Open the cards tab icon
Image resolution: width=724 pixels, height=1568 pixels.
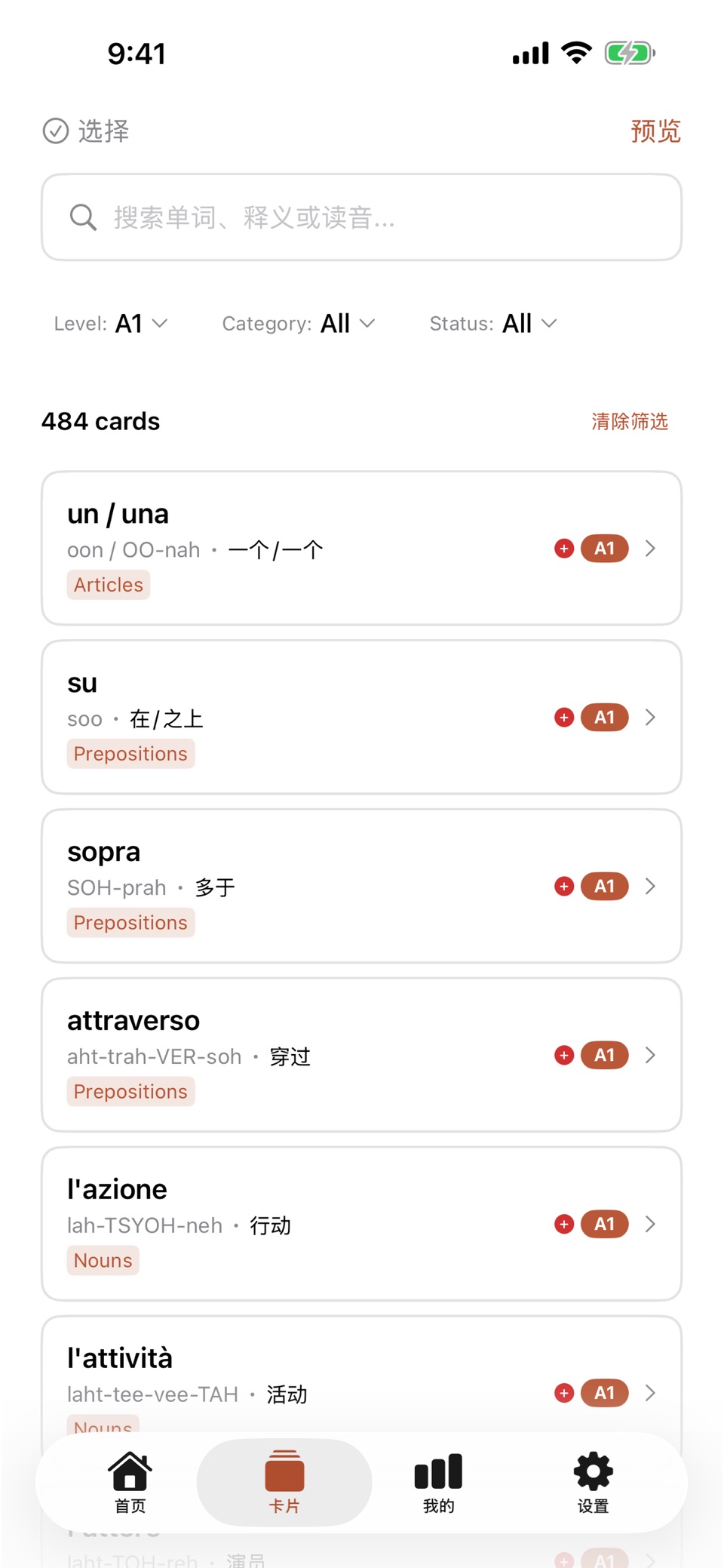pos(284,1471)
